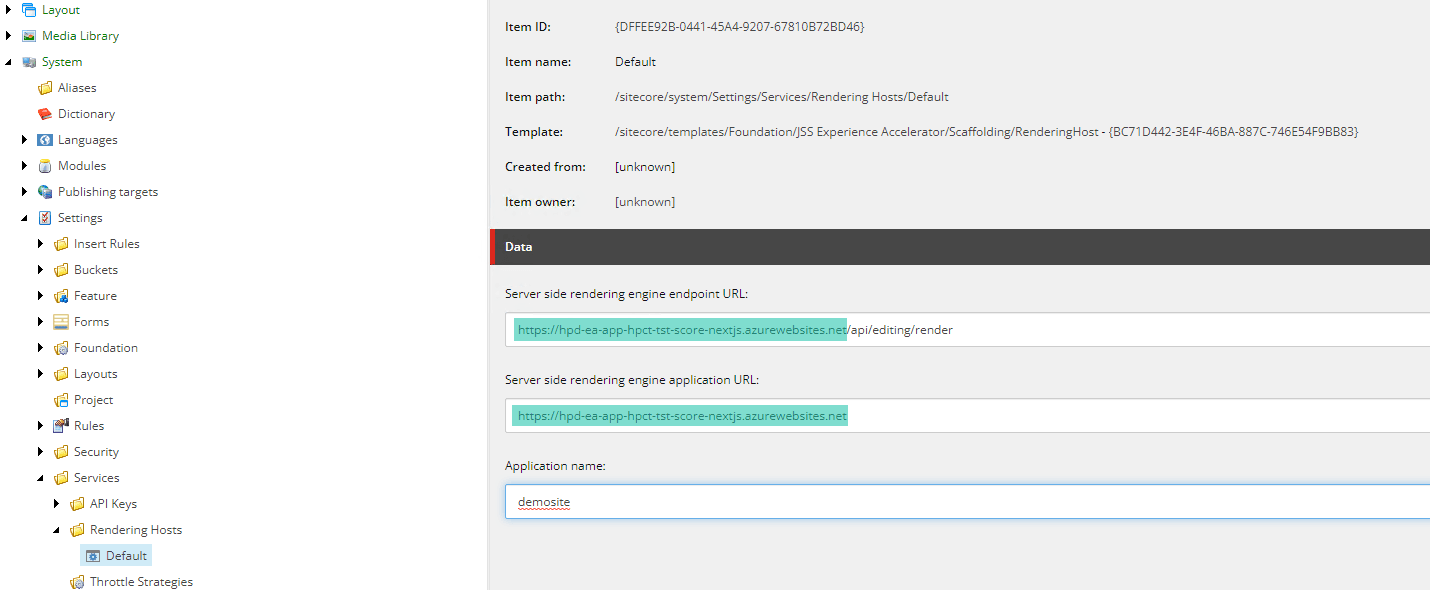Collapse the Rendering Hosts node
The height and width of the screenshot is (590, 1430).
(55, 529)
